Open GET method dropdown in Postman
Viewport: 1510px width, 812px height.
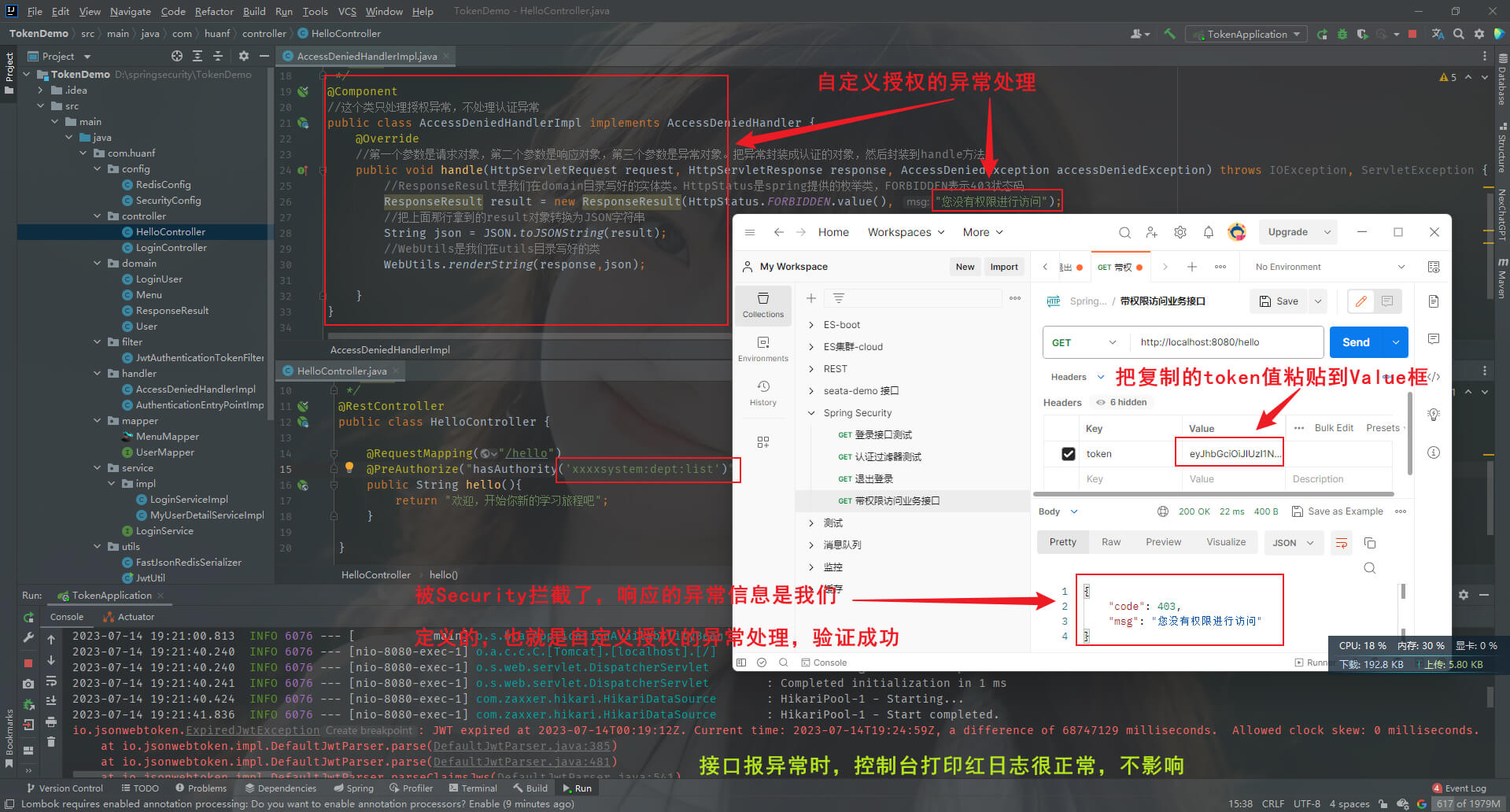[x=1086, y=342]
